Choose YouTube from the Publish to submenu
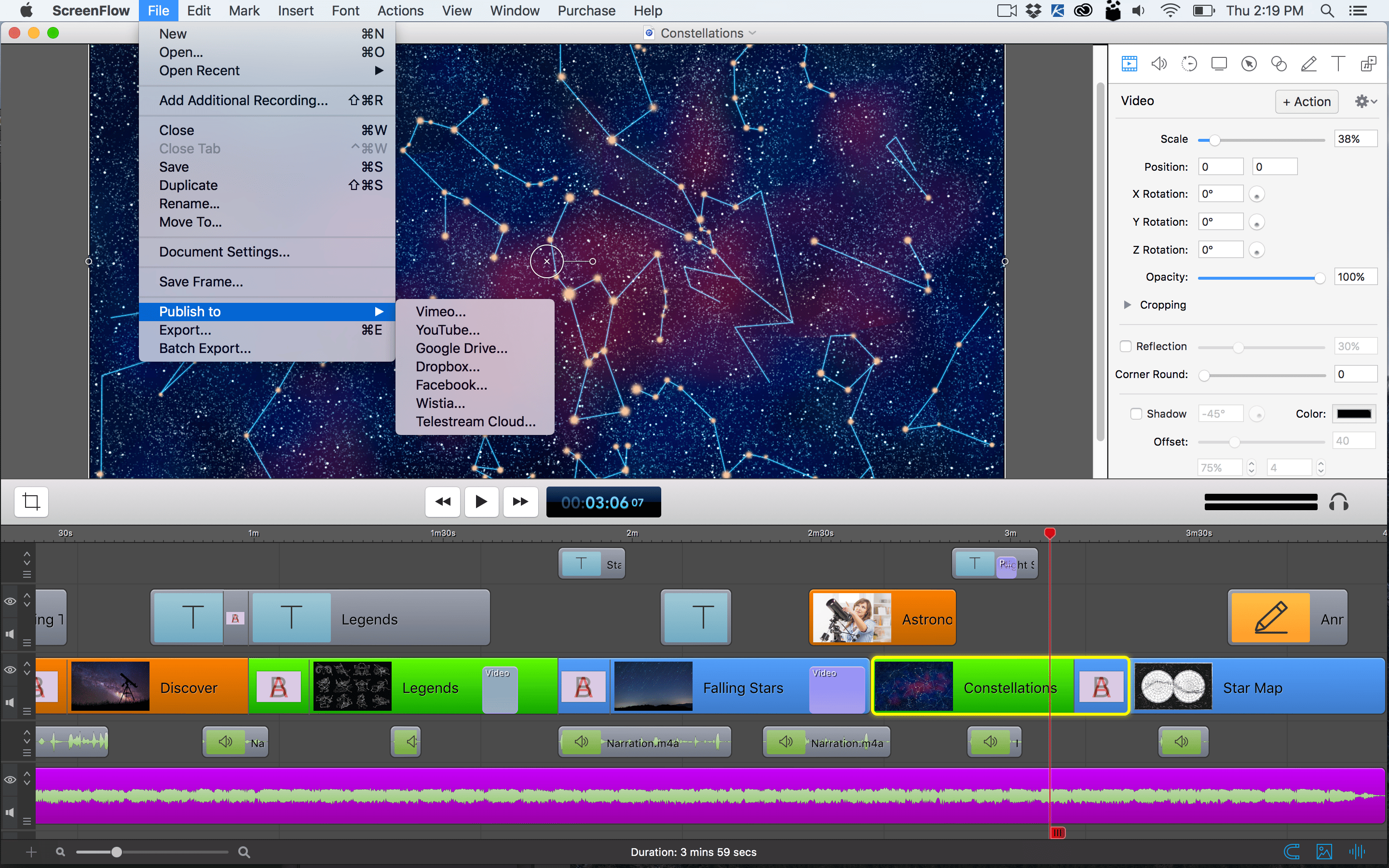 point(448,329)
